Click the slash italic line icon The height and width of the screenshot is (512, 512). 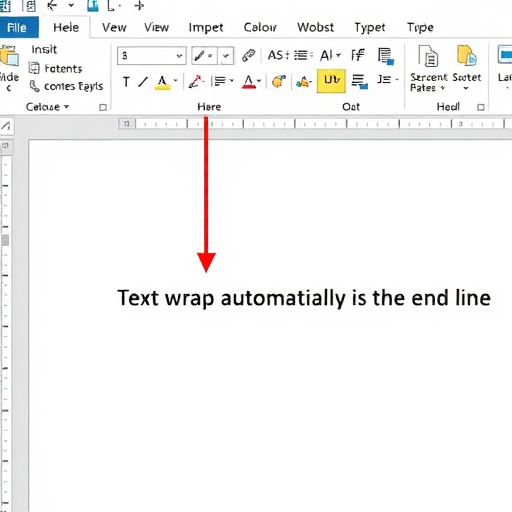click(x=143, y=82)
